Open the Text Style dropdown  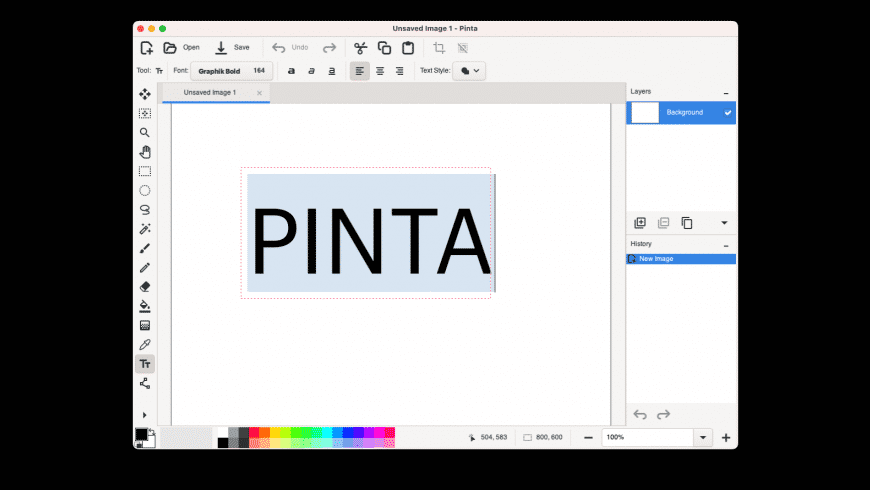(x=469, y=71)
